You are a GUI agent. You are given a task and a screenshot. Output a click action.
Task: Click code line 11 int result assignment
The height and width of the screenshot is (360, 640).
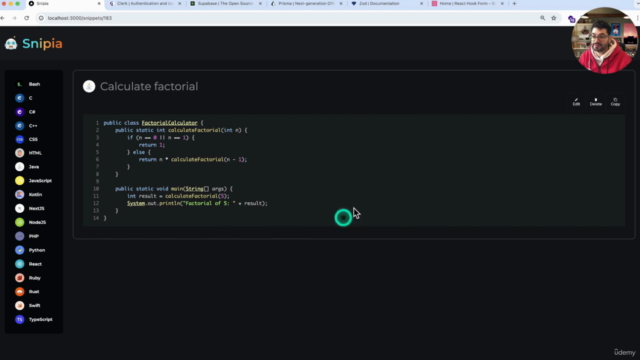[x=178, y=196]
